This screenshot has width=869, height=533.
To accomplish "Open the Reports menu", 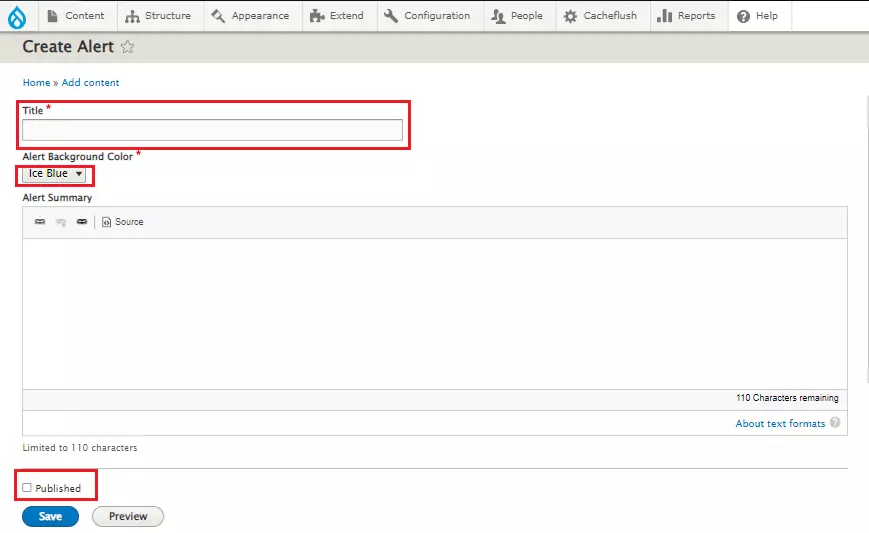I will pyautogui.click(x=686, y=16).
